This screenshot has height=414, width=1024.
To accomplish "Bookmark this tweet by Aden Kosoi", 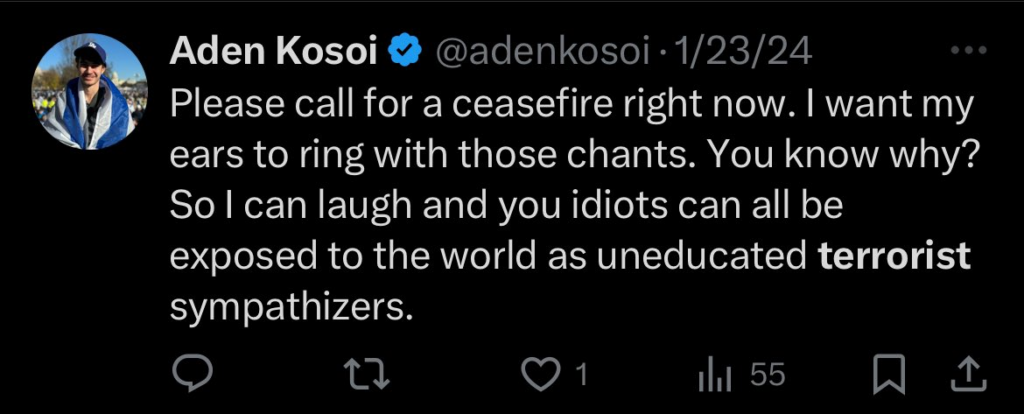I will 888,375.
